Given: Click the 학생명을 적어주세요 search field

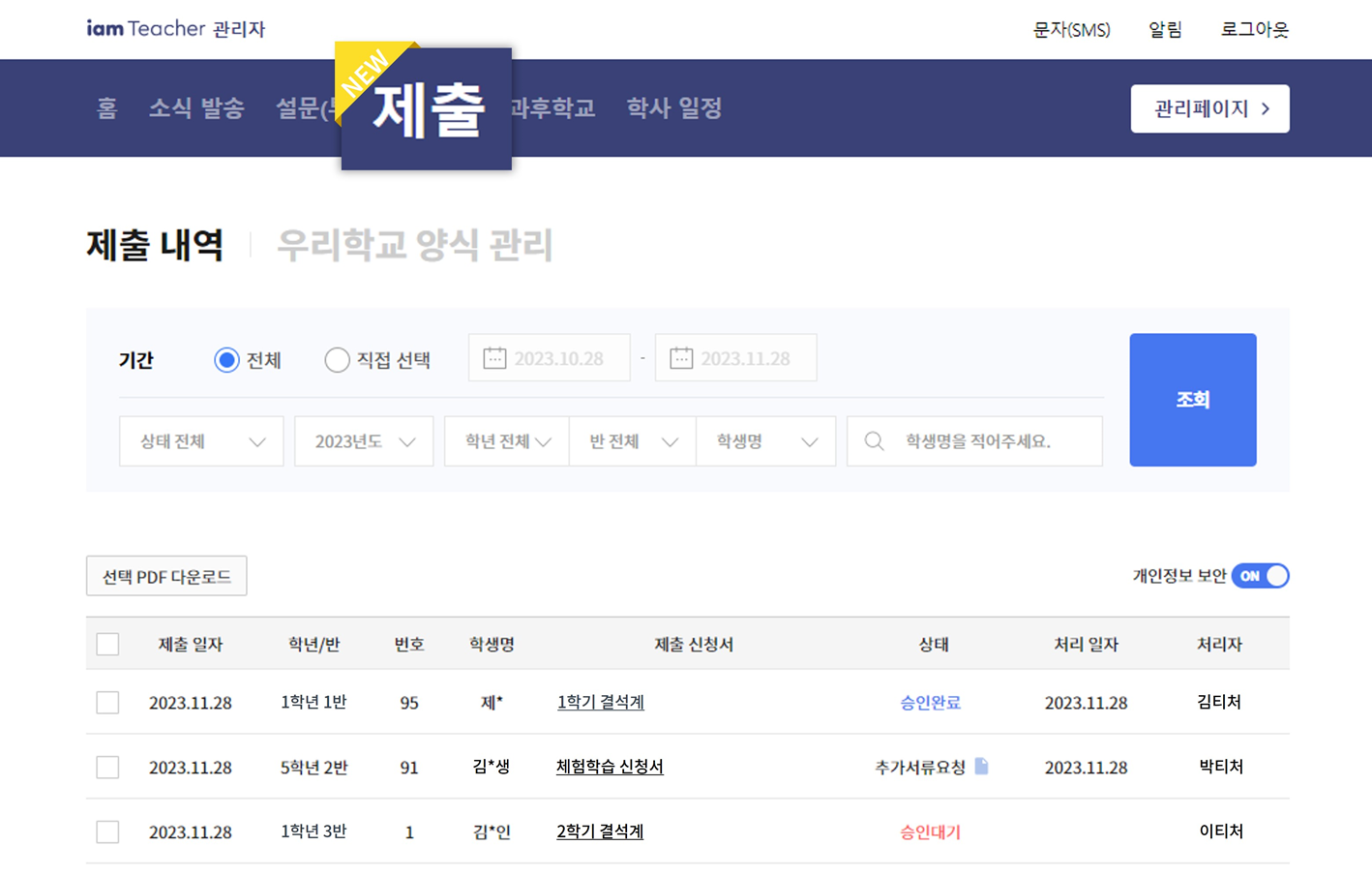Looking at the screenshot, I should tap(974, 441).
